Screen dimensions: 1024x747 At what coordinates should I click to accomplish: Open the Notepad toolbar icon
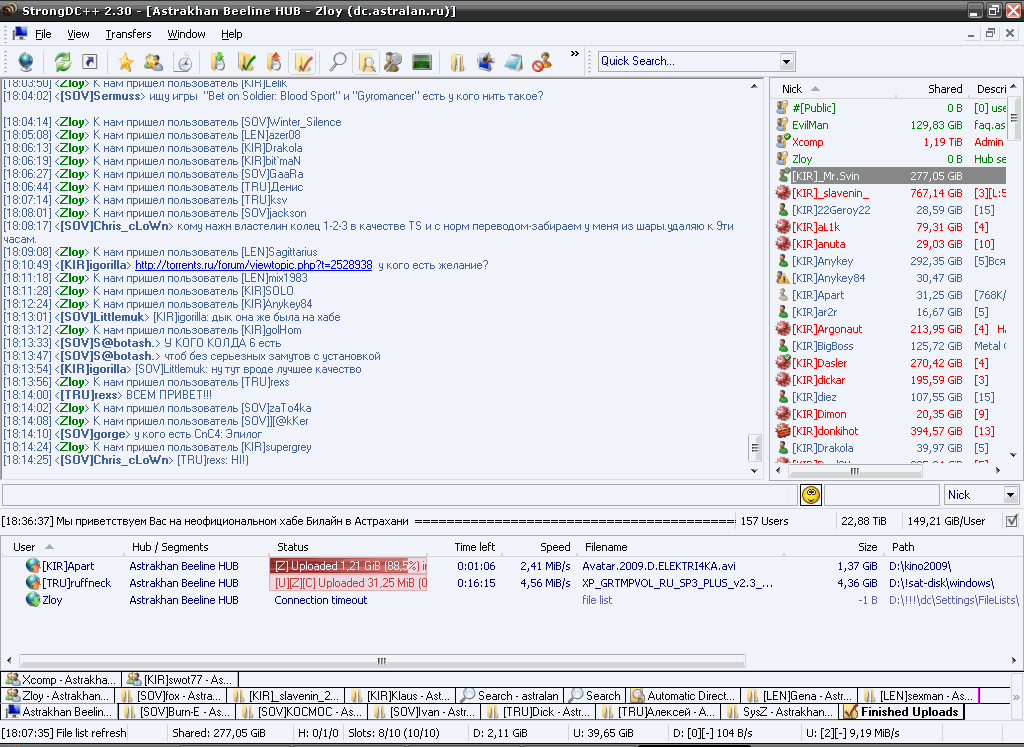click(x=513, y=62)
